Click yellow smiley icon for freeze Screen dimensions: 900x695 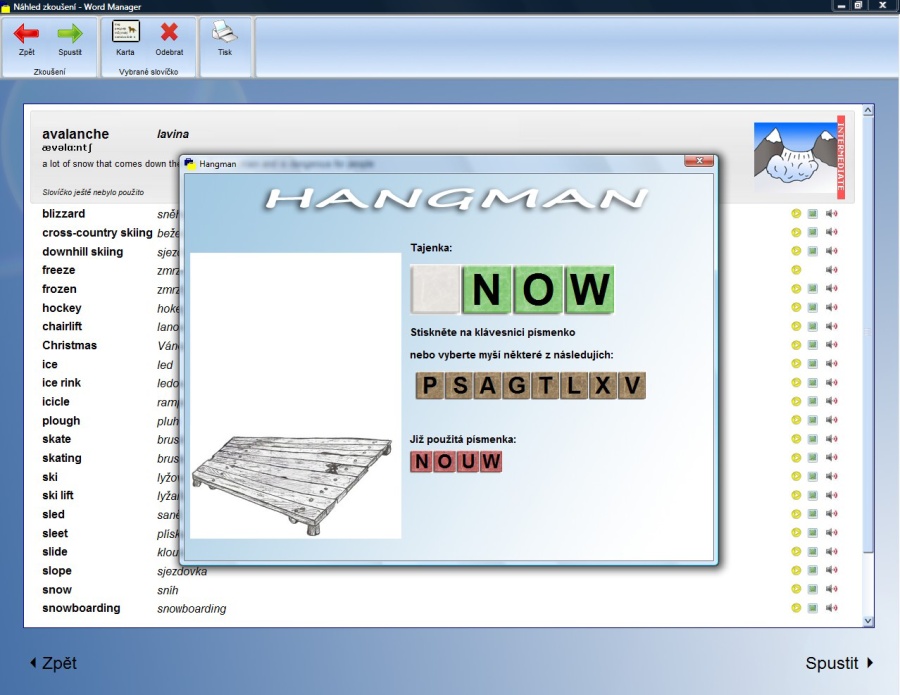click(x=796, y=270)
